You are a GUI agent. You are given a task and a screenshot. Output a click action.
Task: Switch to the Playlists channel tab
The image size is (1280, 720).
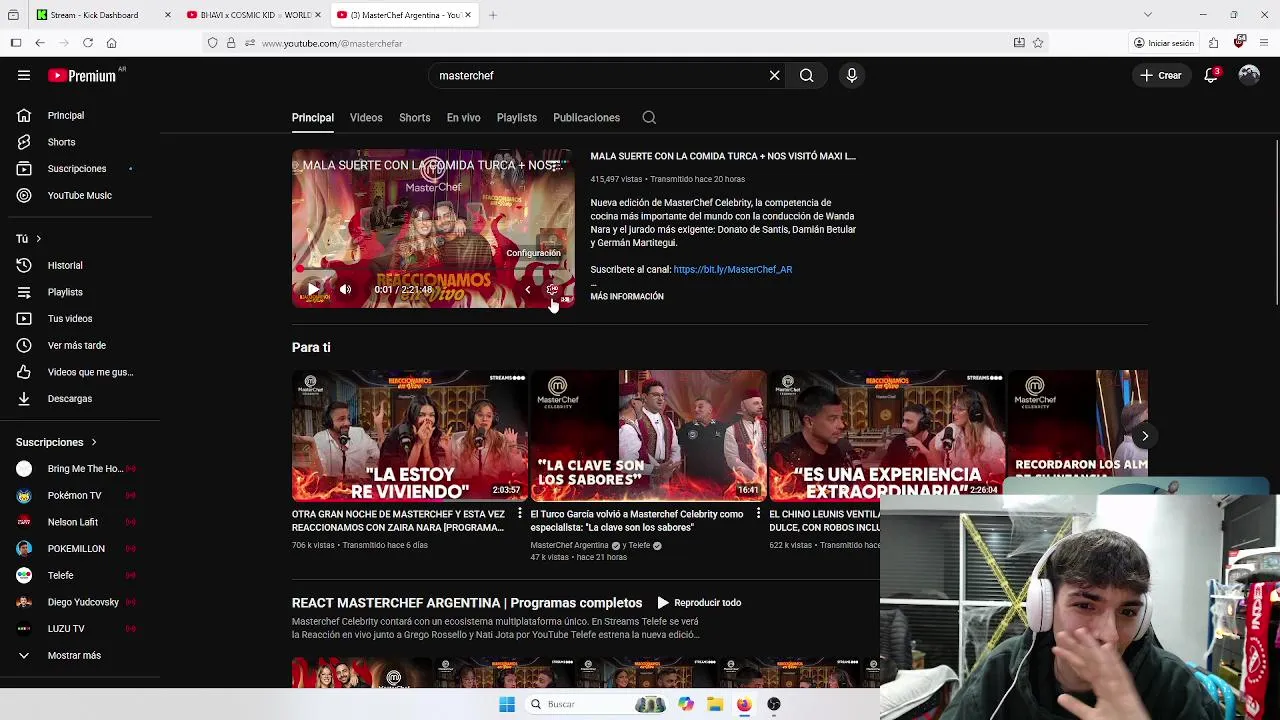click(x=517, y=118)
